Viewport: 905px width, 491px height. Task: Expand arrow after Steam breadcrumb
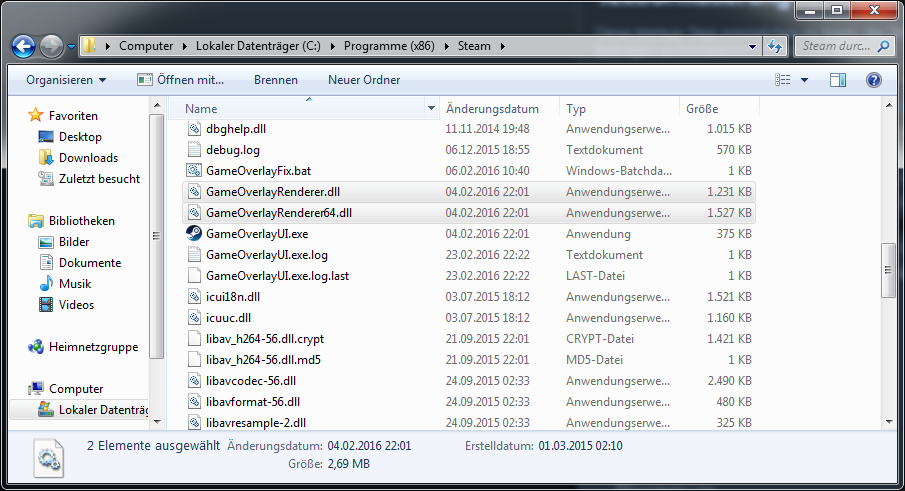click(503, 46)
